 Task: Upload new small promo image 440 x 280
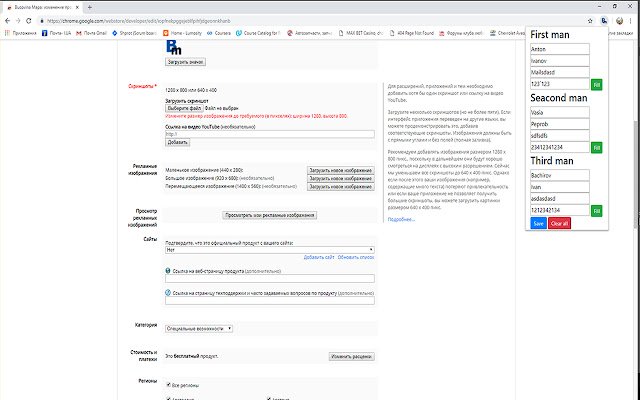tap(340, 170)
